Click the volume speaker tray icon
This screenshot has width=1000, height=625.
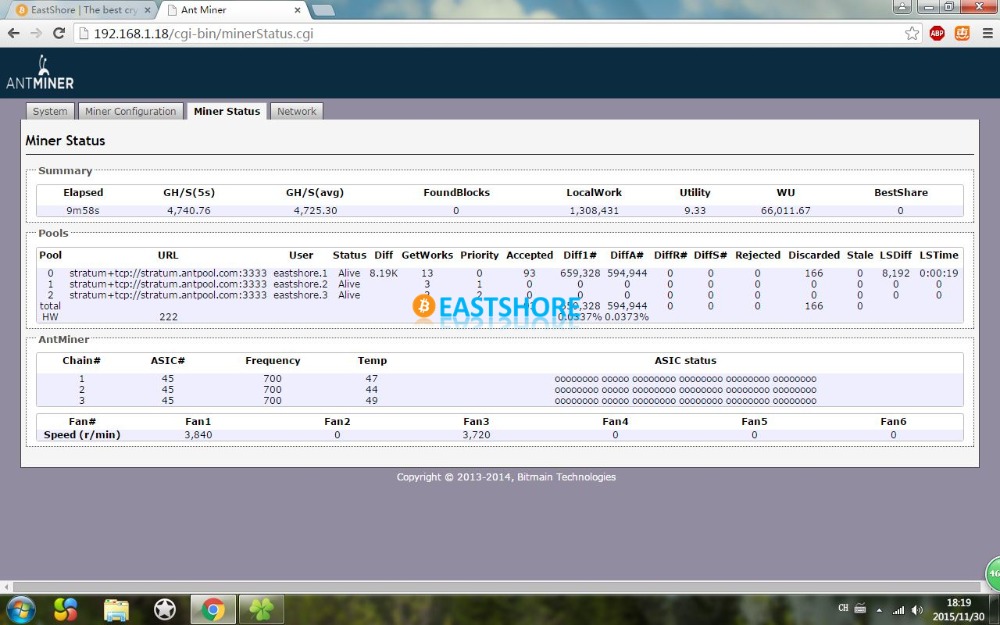click(x=916, y=609)
